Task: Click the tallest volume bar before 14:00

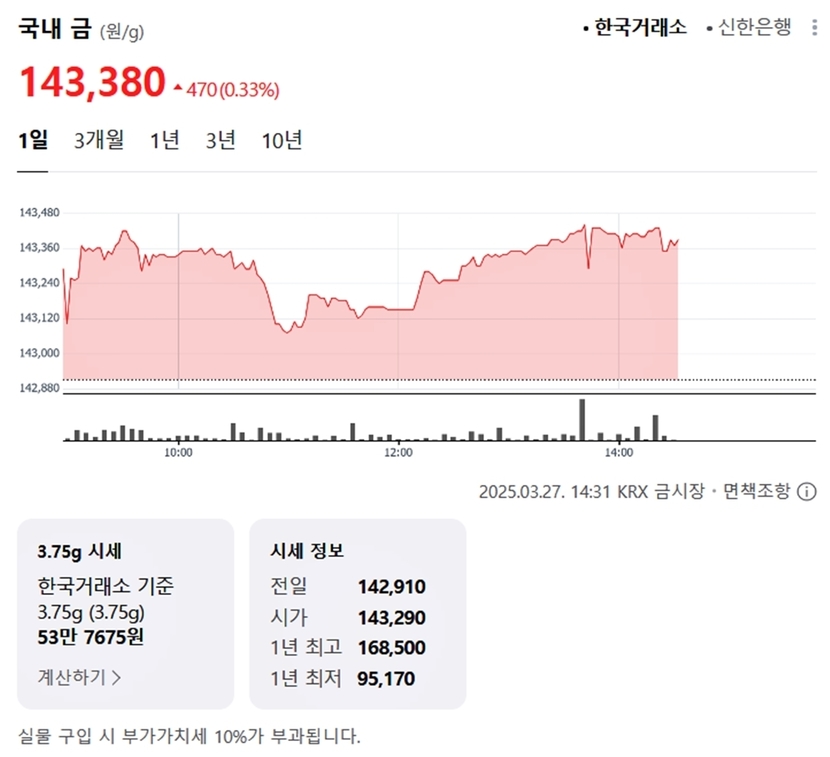Action: (582, 420)
